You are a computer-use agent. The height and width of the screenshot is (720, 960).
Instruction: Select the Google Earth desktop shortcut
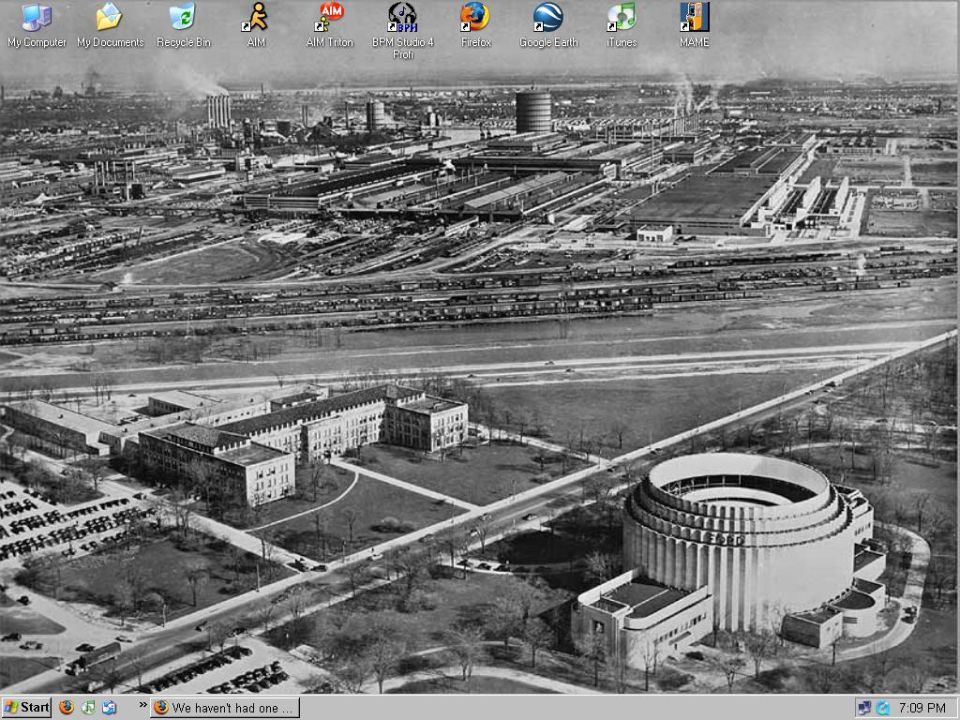click(548, 25)
